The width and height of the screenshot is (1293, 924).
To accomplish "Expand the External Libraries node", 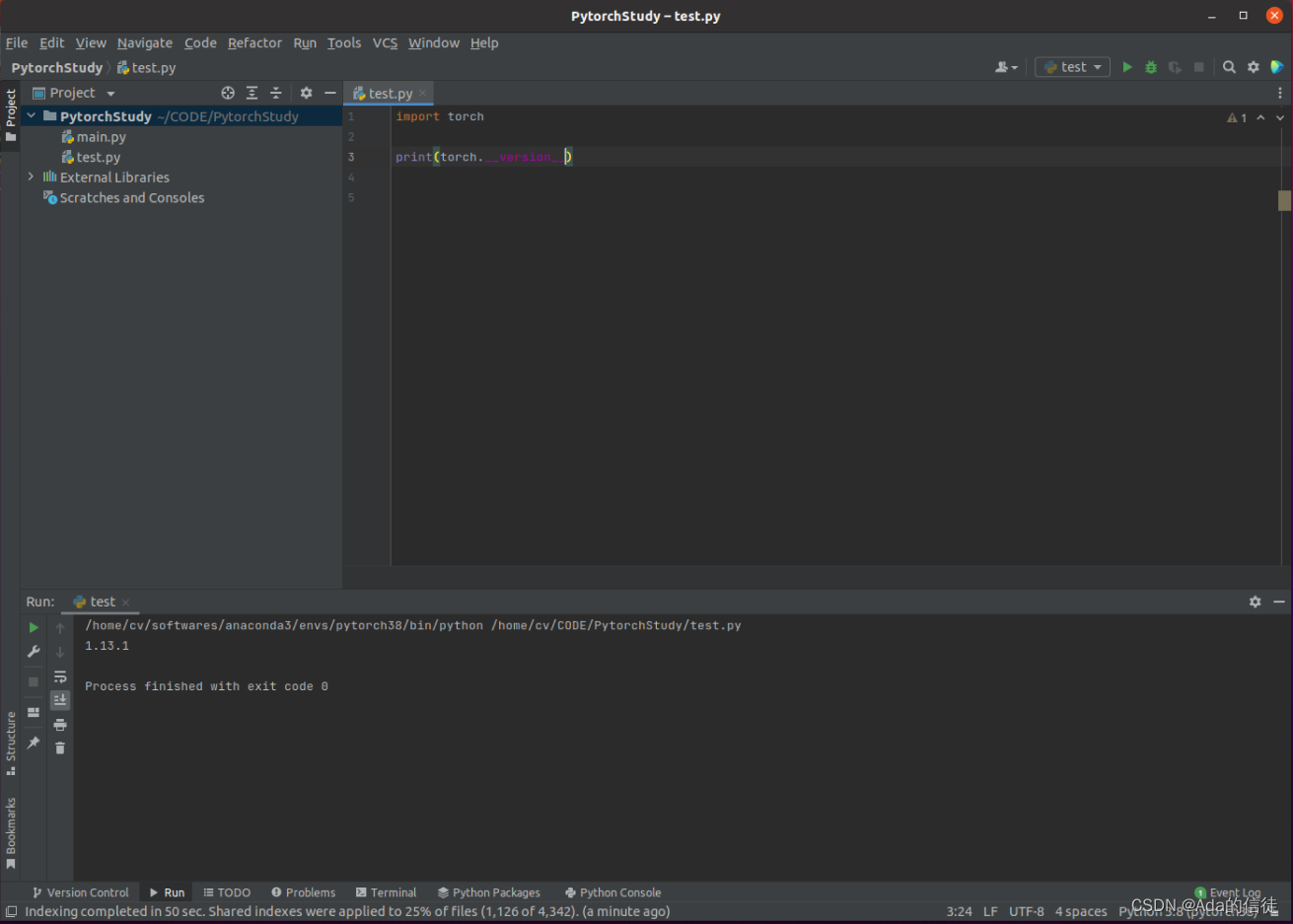I will pyautogui.click(x=31, y=177).
